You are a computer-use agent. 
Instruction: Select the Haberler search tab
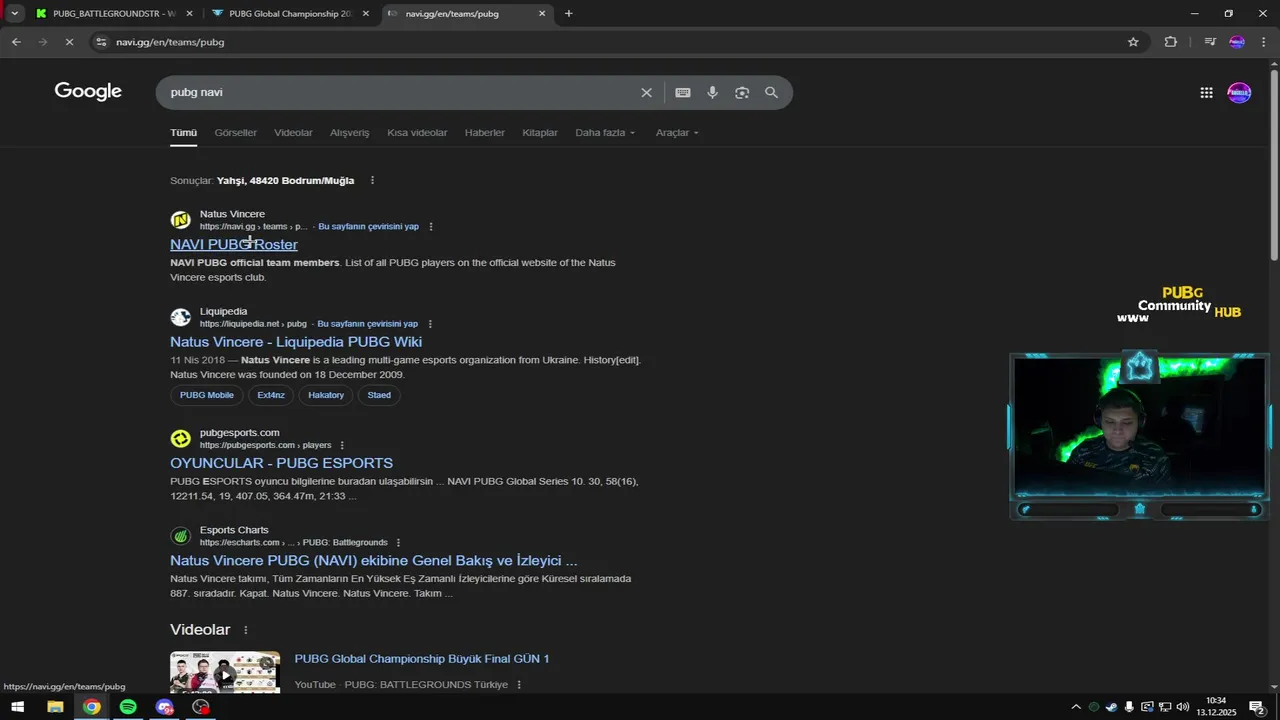485,133
